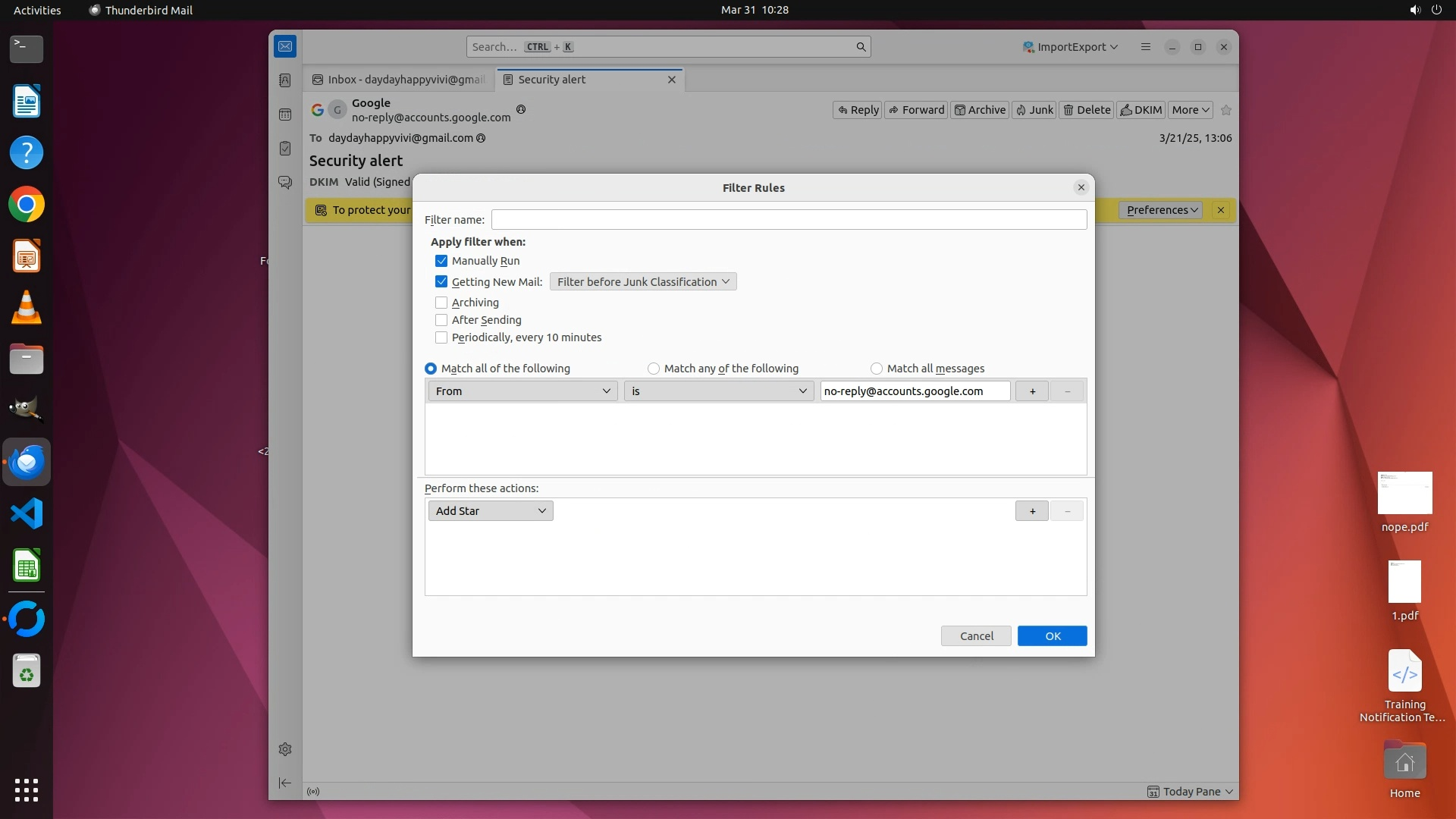Viewport: 1456px width, 819px height.
Task: Open Filter before Junk Classification dropdown
Action: click(x=642, y=282)
